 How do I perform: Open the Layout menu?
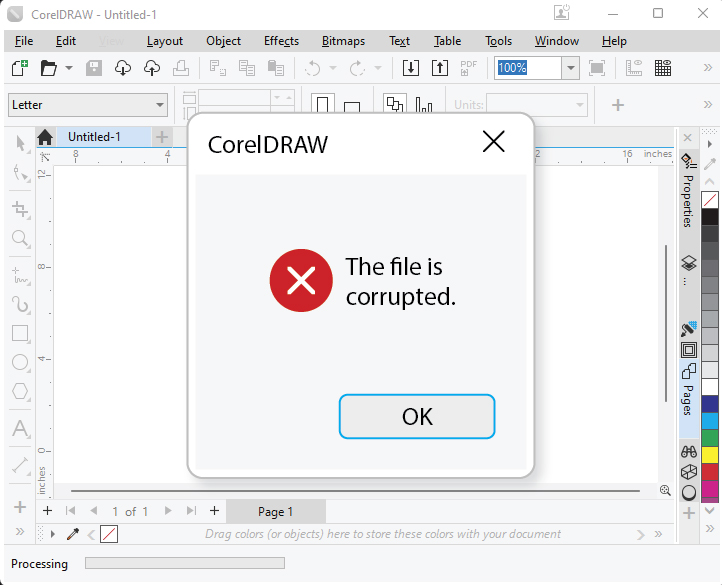(165, 41)
